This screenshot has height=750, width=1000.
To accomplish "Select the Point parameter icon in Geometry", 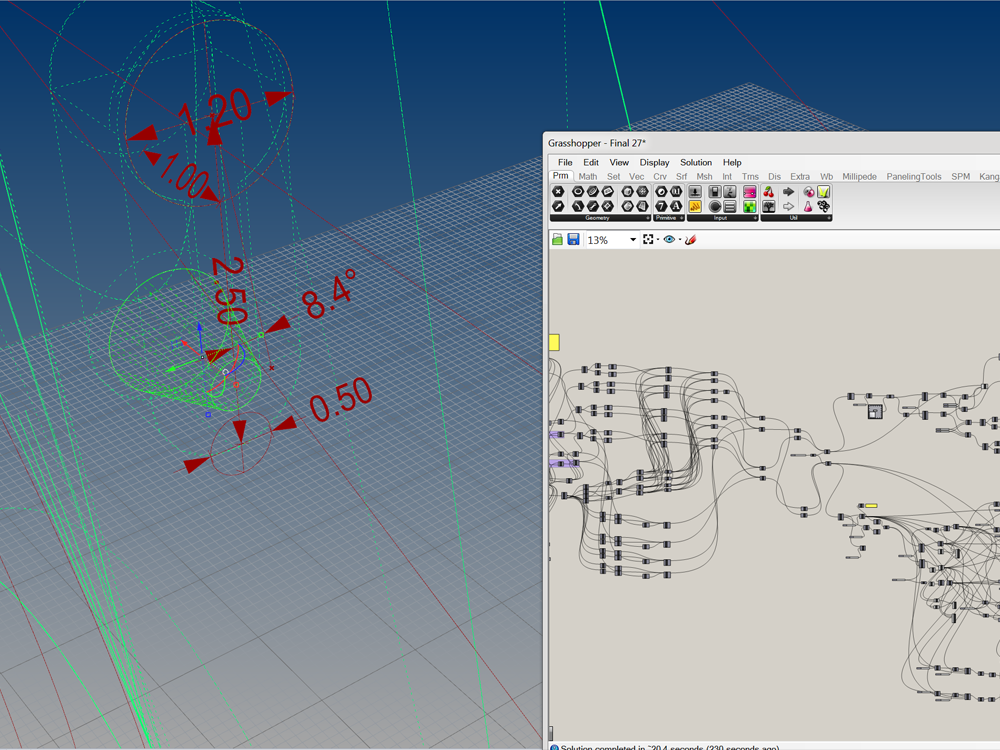I will (558, 191).
